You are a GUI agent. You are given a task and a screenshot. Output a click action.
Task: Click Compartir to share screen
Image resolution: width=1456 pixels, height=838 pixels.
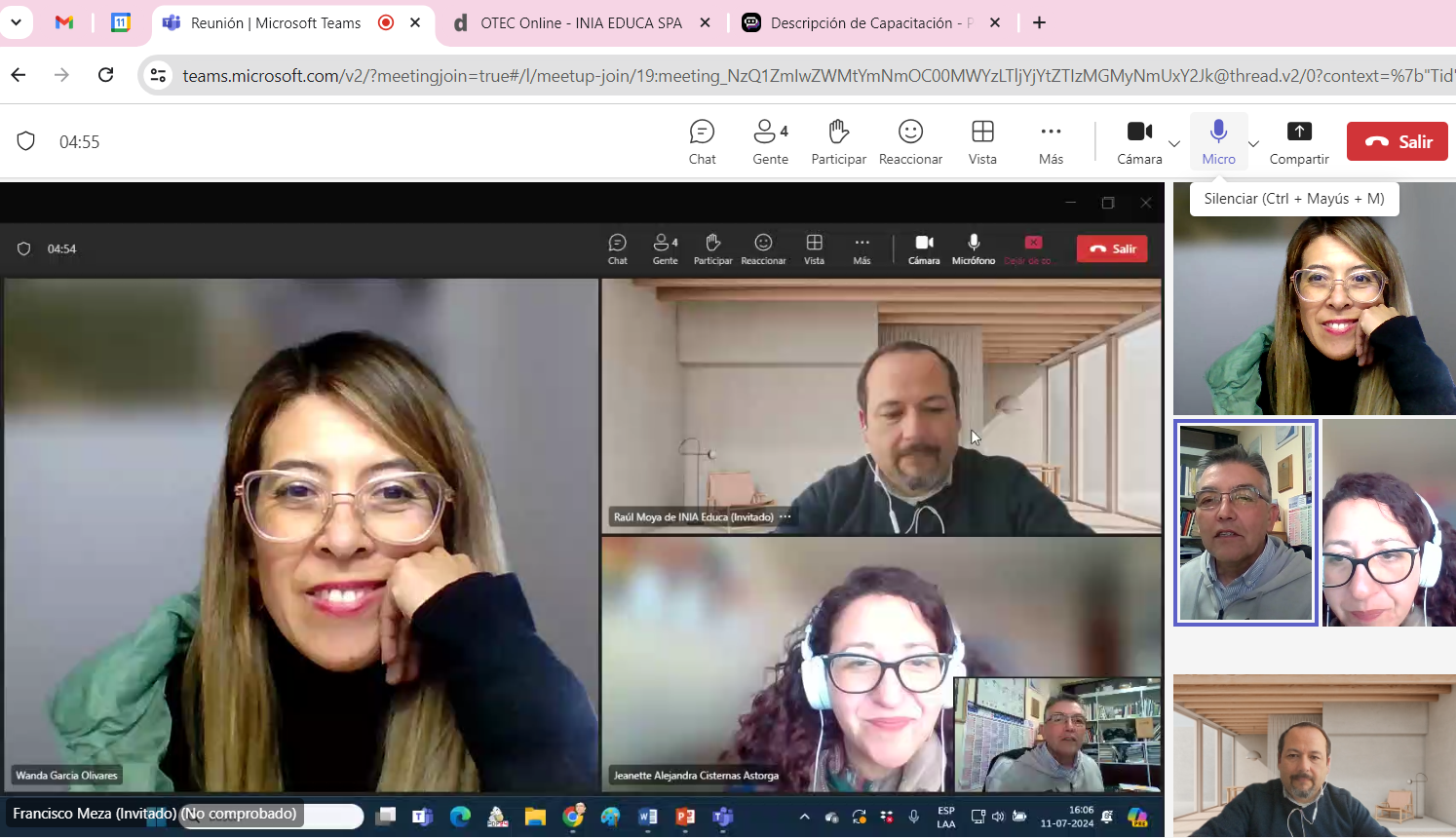[x=1299, y=142]
